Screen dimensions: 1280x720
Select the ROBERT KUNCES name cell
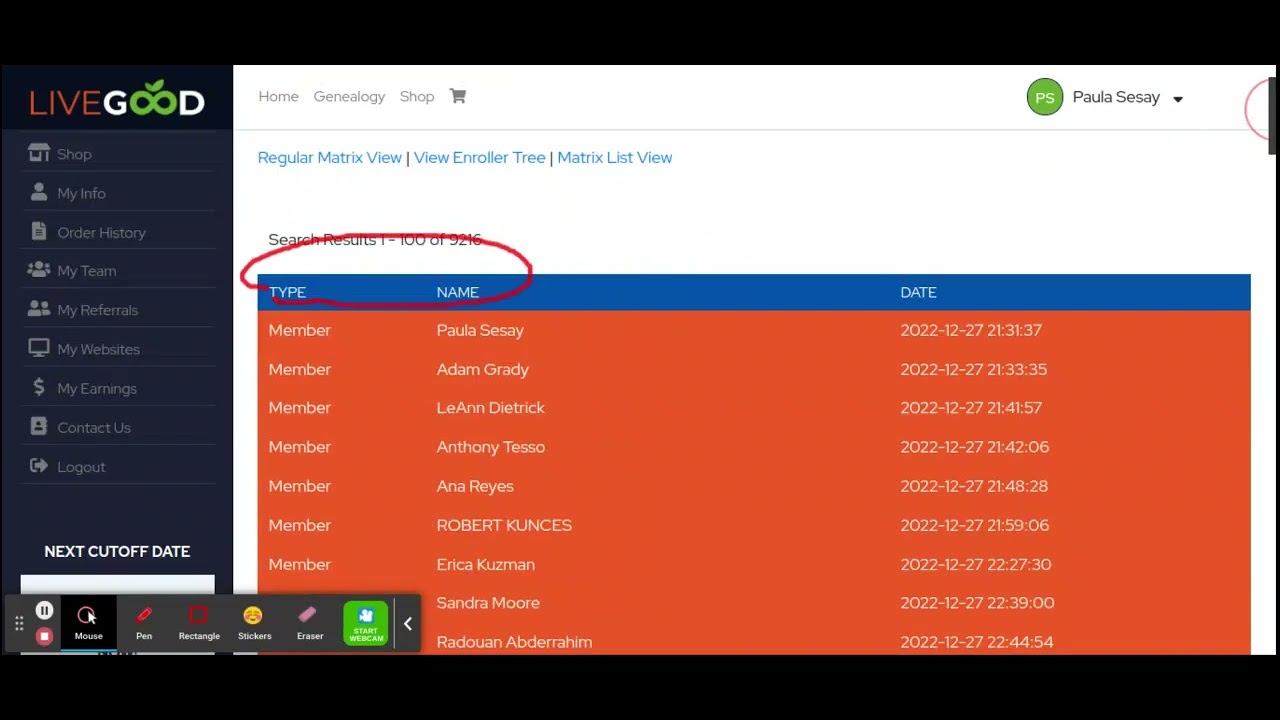504,525
